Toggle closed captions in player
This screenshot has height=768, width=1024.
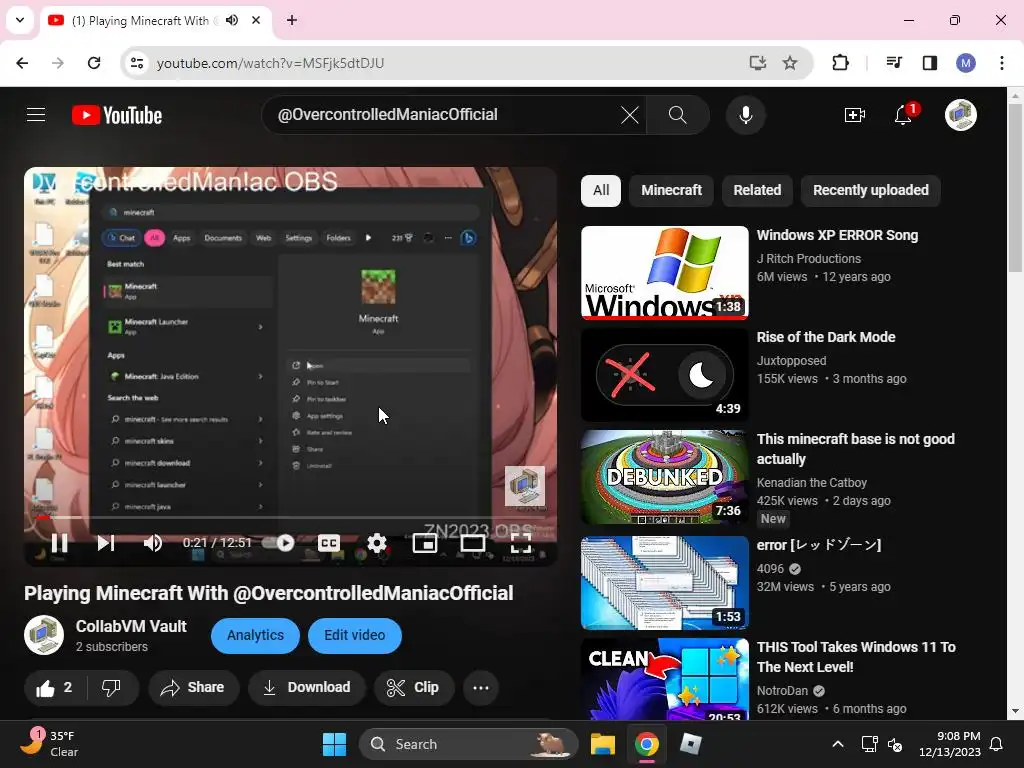pos(328,543)
